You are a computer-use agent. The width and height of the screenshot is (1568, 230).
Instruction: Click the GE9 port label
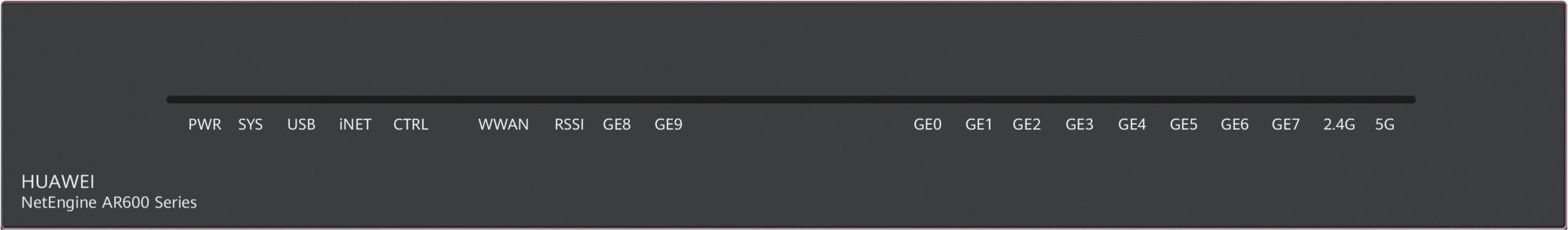(x=668, y=124)
